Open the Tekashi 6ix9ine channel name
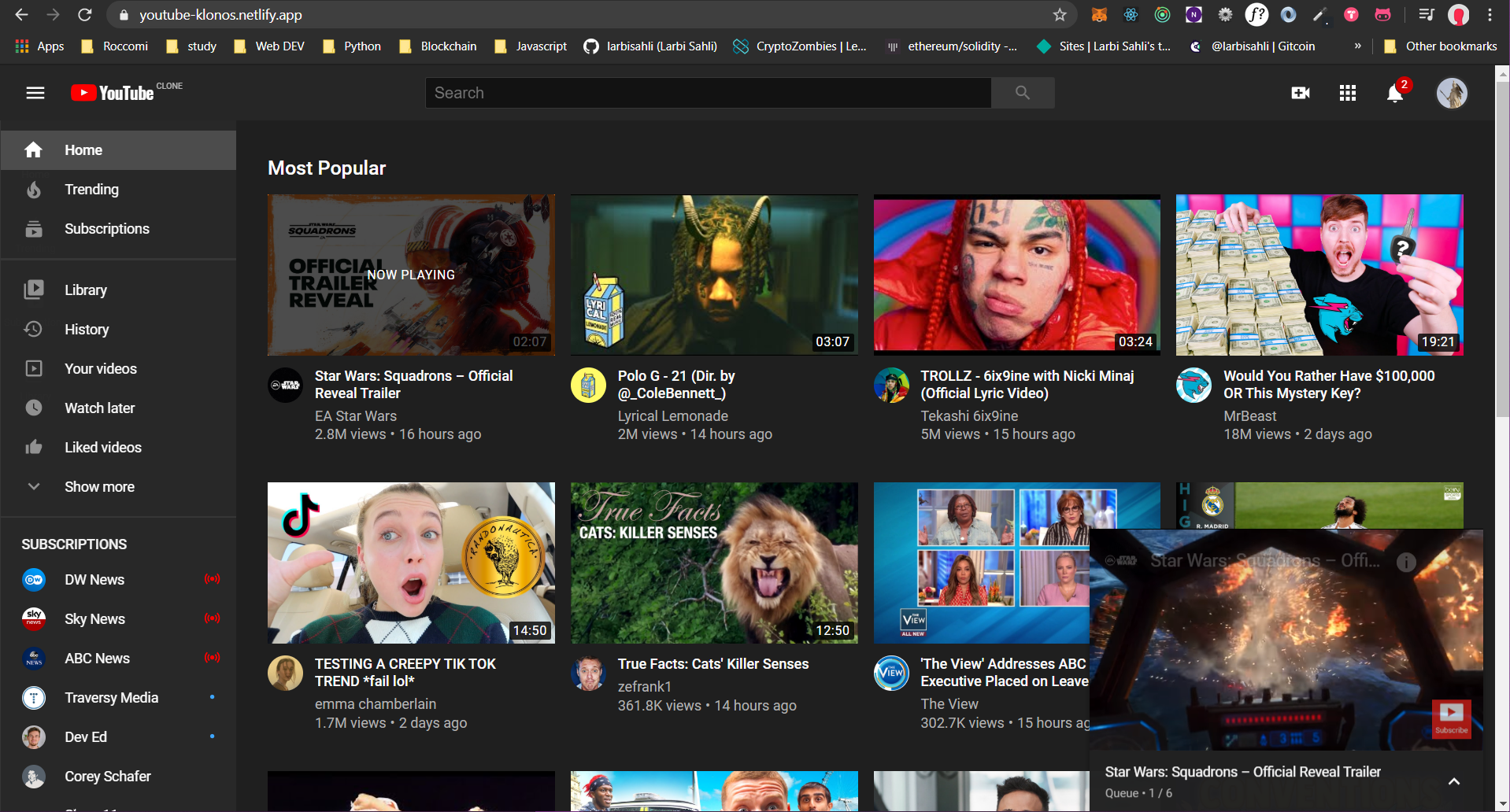Image resolution: width=1510 pixels, height=812 pixels. click(969, 415)
